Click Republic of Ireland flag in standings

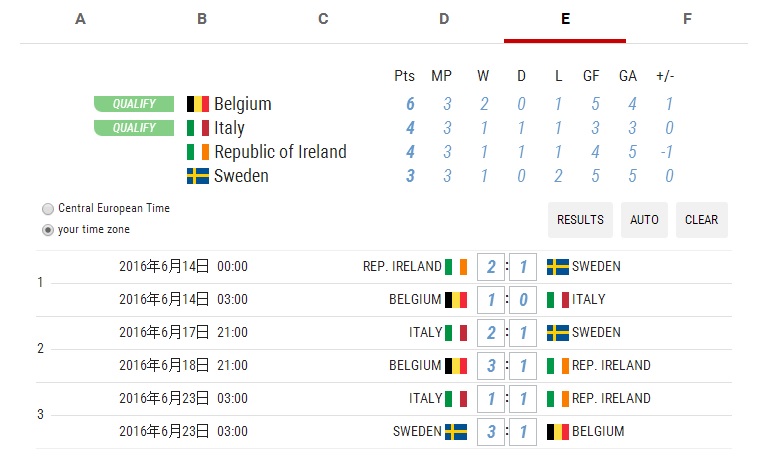[x=198, y=152]
